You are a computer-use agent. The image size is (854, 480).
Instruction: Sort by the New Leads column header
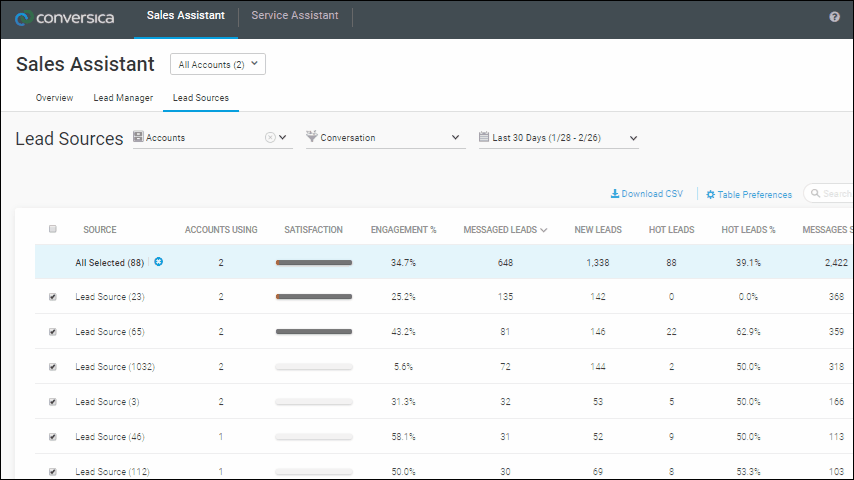598,229
